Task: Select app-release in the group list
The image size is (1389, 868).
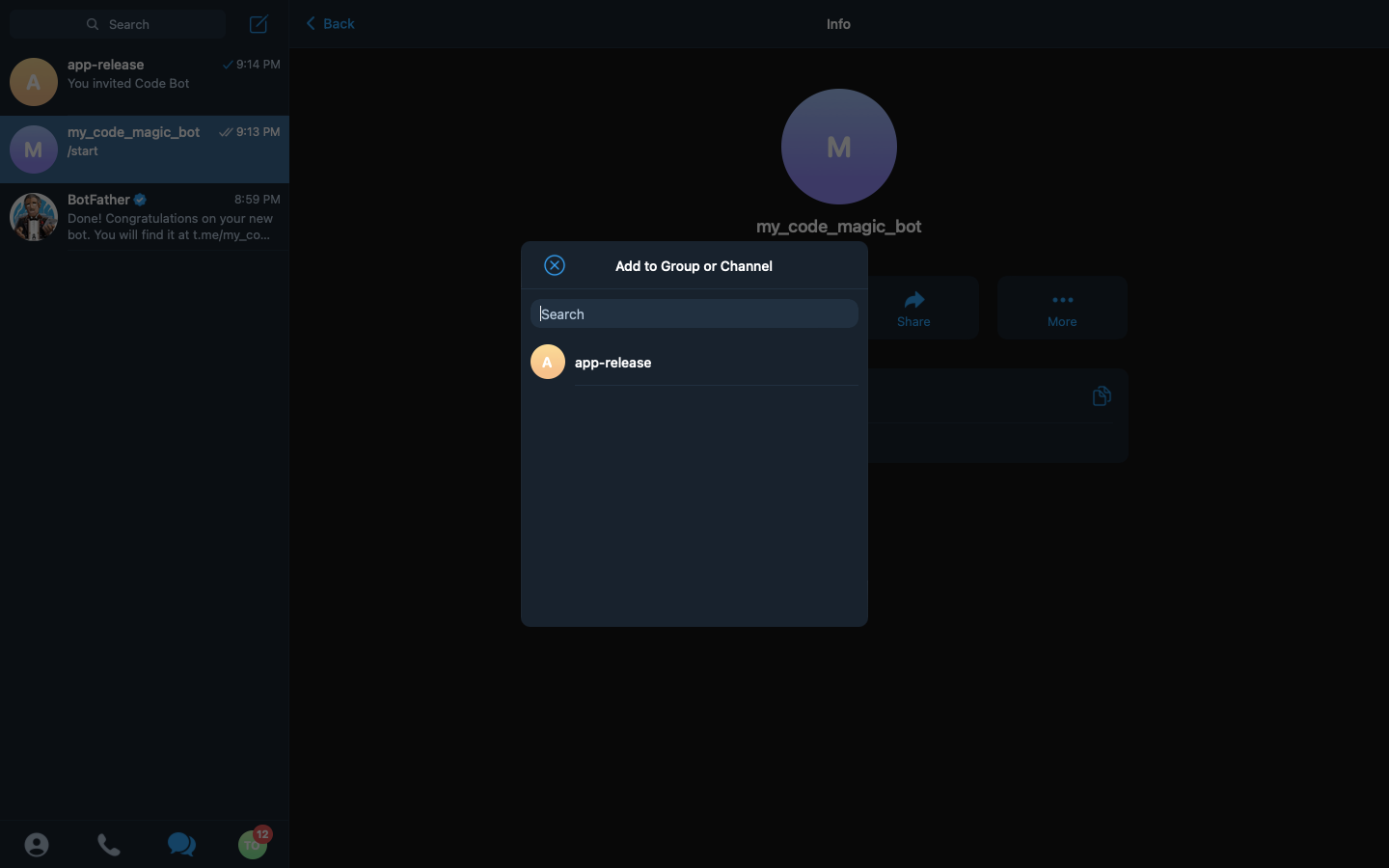Action: point(694,363)
